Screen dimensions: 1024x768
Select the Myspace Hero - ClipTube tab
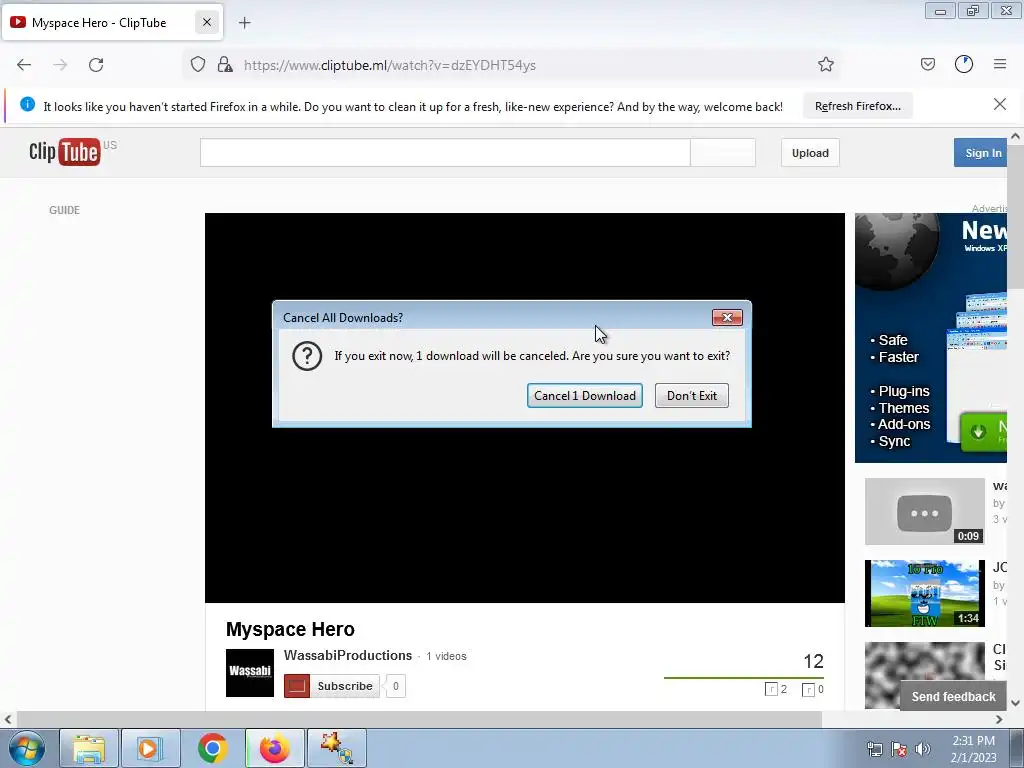[x=112, y=23]
